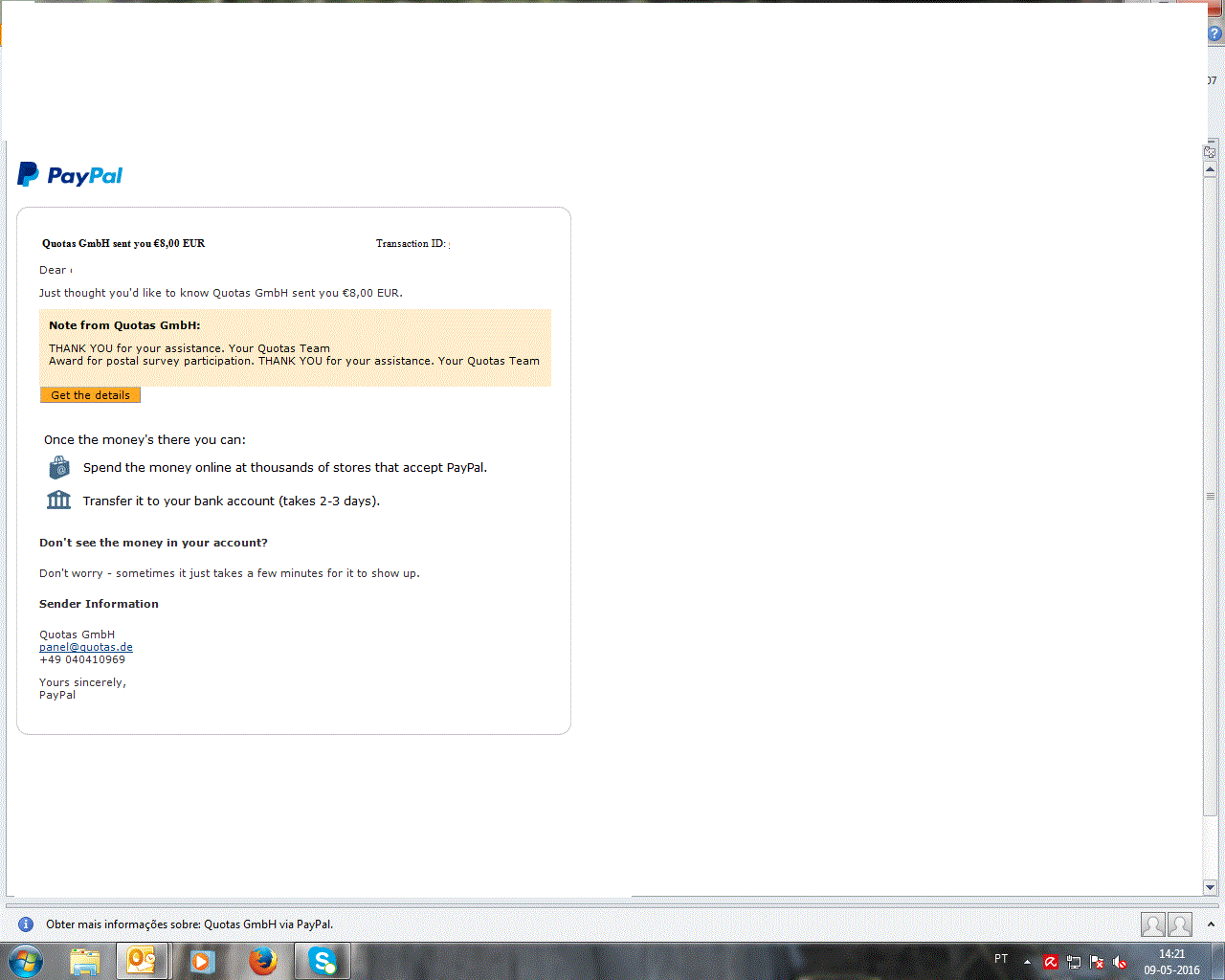Click the bank building transfer icon
1225x980 pixels.
click(59, 500)
